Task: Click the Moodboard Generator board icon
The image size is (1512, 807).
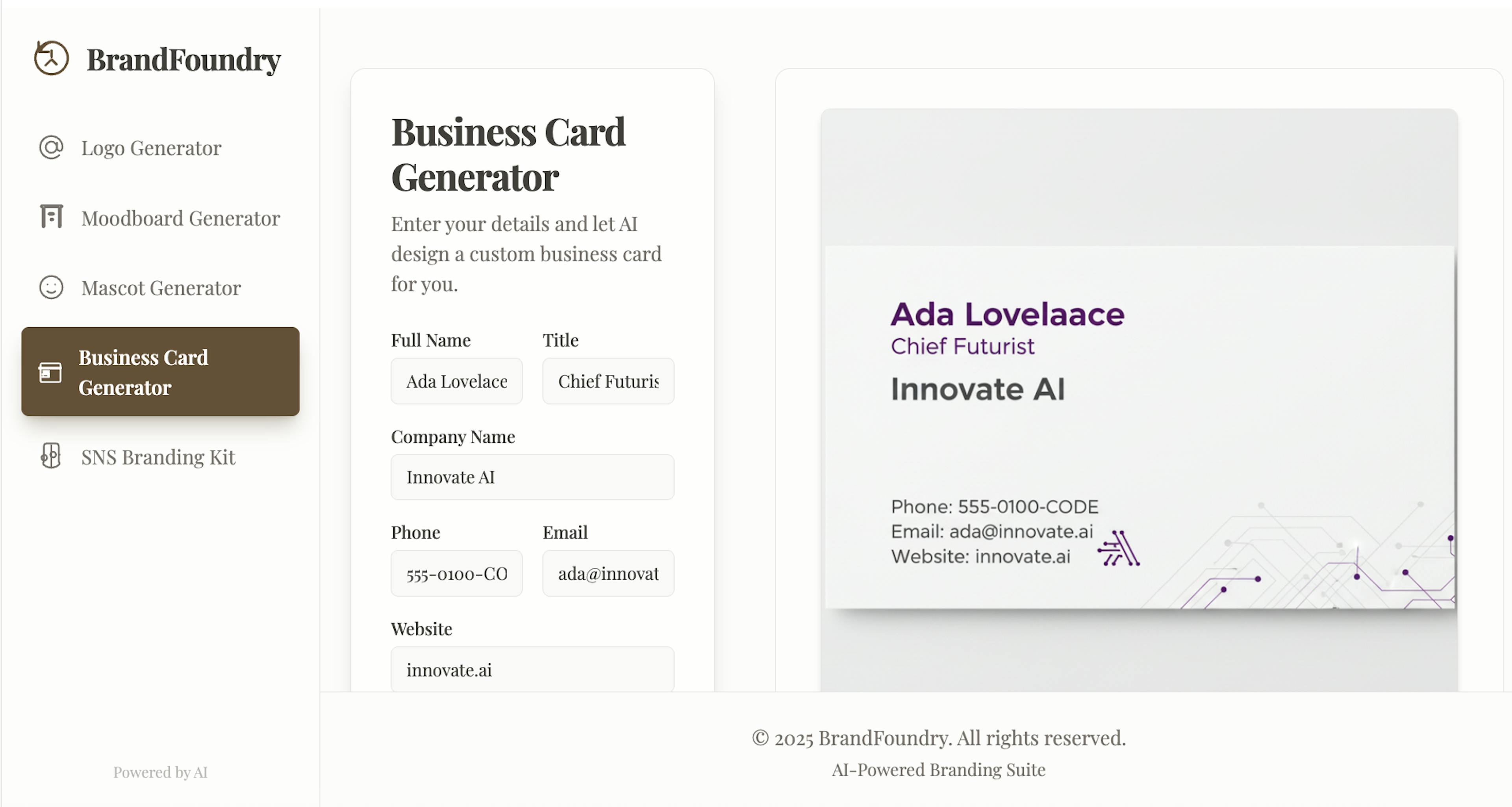Action: (51, 217)
